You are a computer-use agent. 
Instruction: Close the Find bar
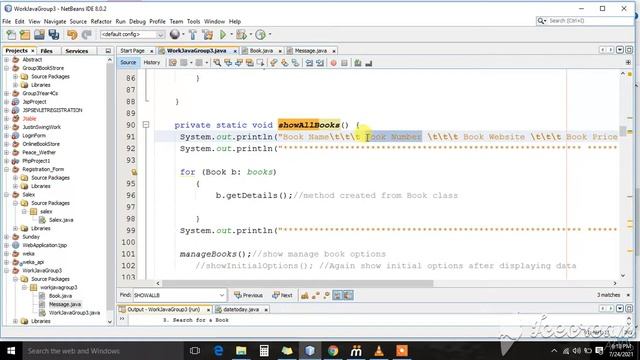[628, 295]
